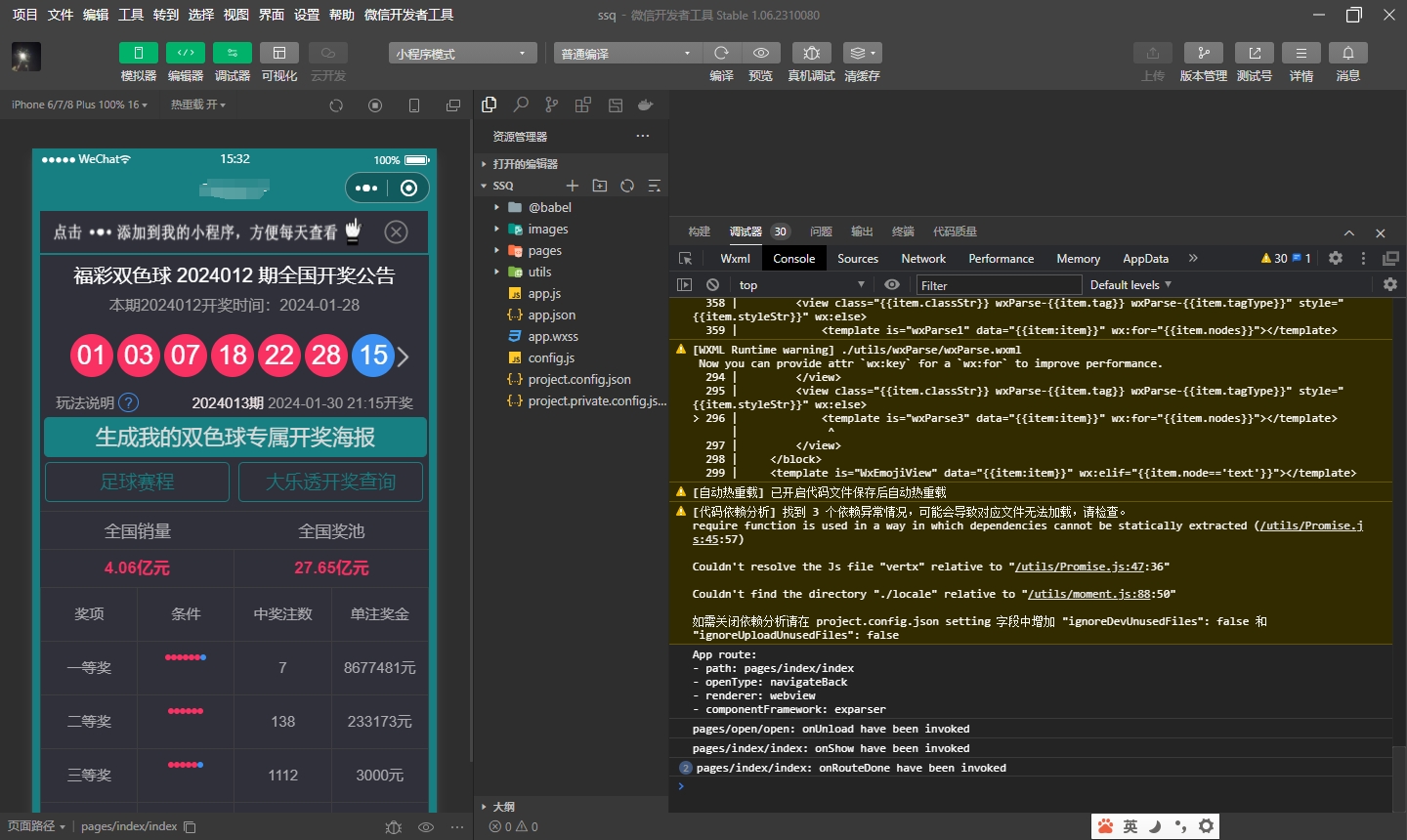Click the compile refresh icon
1407x840 pixels.
pyautogui.click(x=721, y=53)
